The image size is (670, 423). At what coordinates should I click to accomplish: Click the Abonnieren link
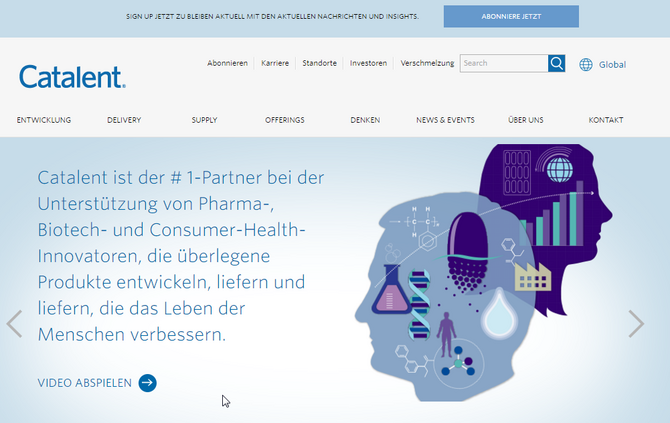227,63
